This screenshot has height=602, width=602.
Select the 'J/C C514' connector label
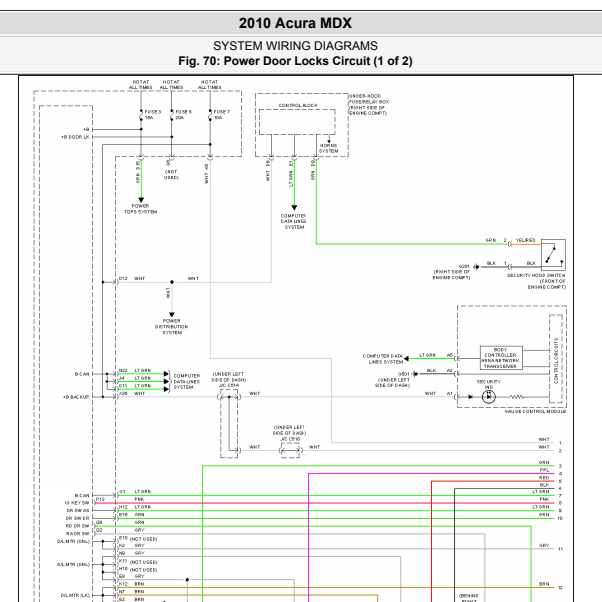(229, 385)
